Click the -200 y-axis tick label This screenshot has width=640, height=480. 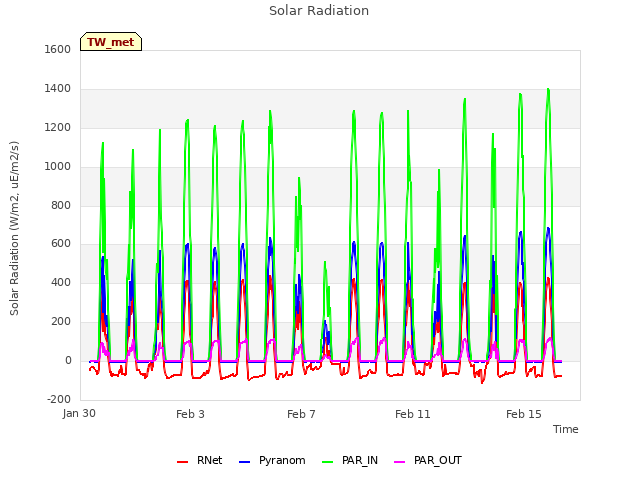click(59, 399)
